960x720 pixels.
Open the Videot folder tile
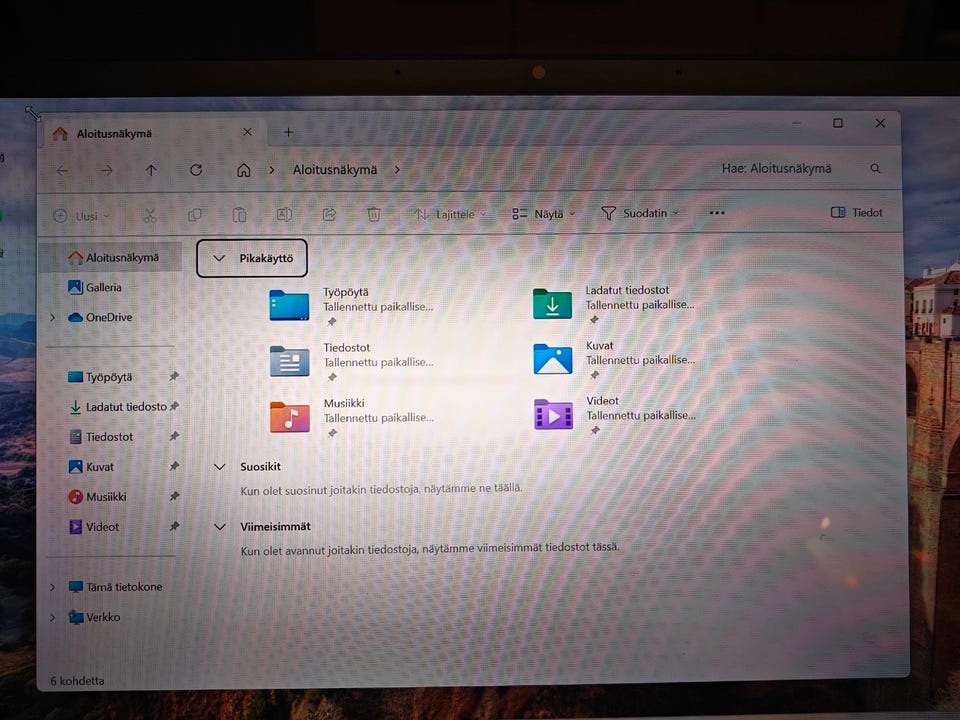point(614,414)
